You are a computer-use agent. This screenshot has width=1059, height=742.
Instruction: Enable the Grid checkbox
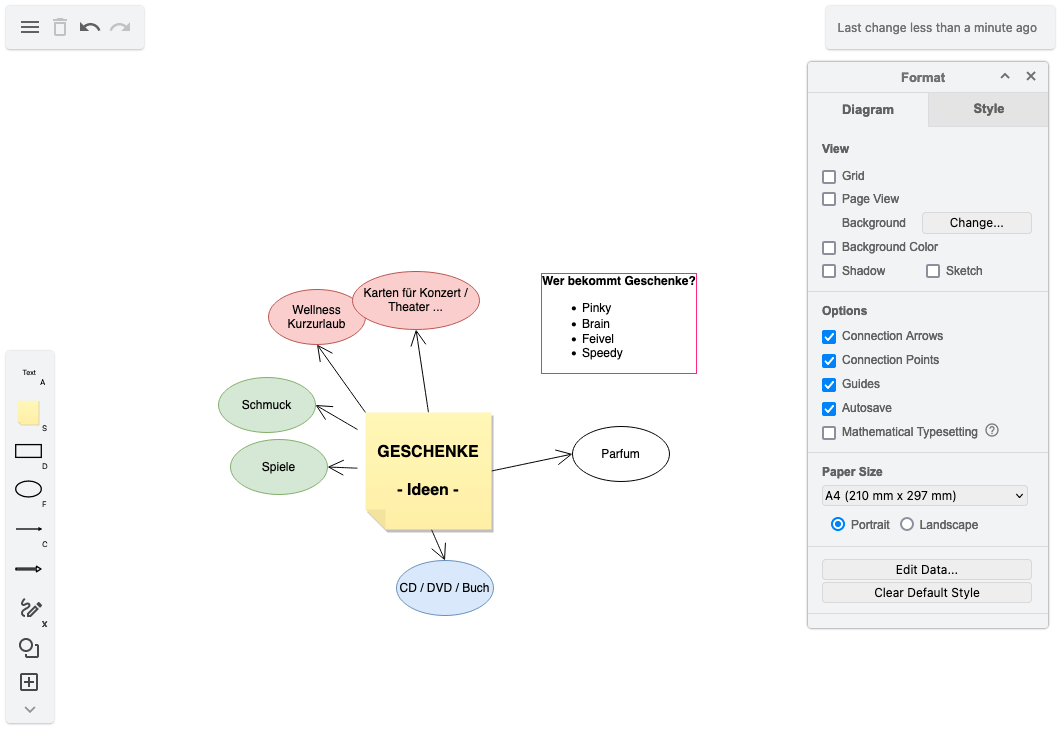[829, 175]
